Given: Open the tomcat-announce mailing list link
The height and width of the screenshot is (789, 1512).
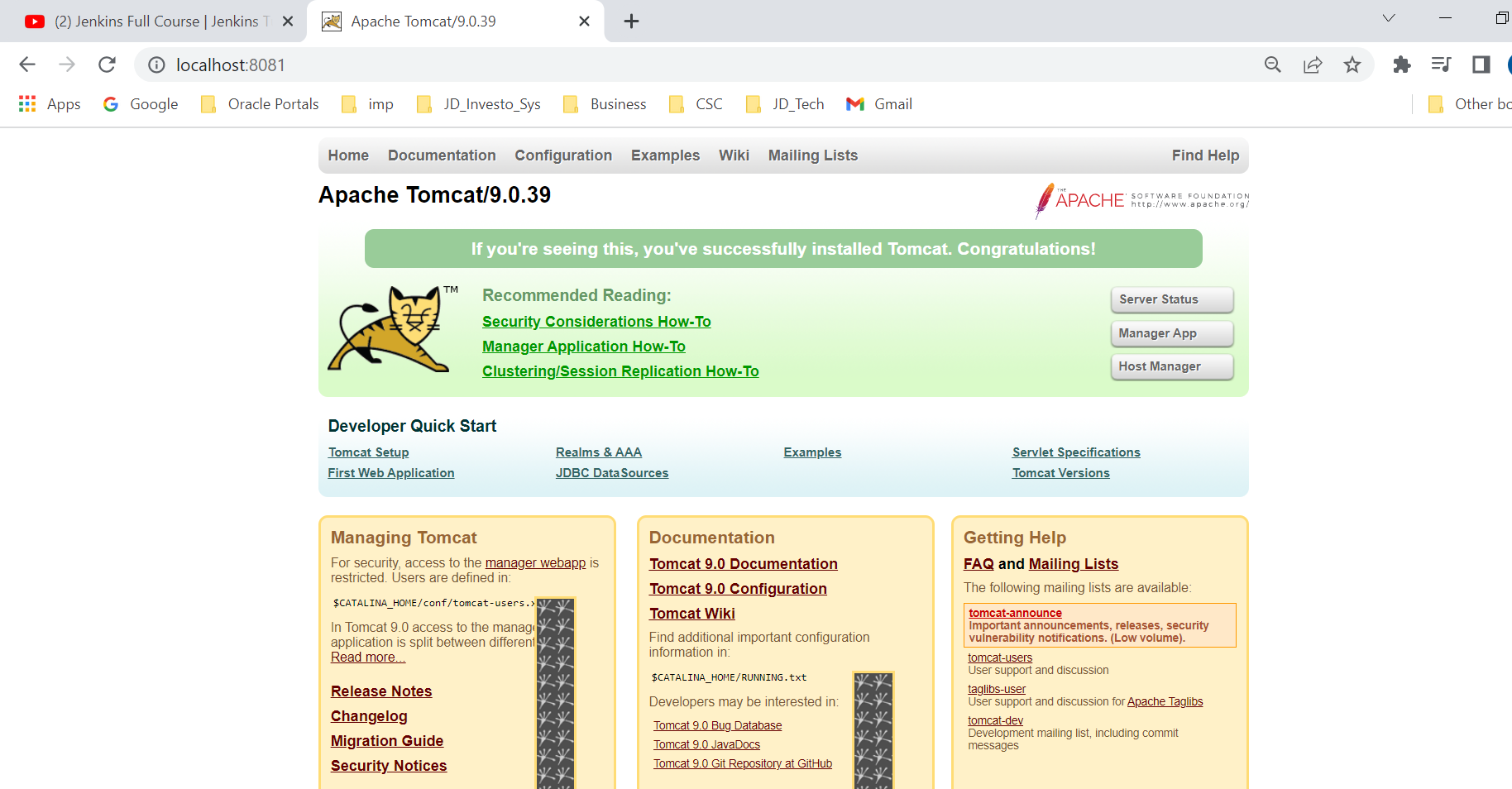Looking at the screenshot, I should point(1016,613).
